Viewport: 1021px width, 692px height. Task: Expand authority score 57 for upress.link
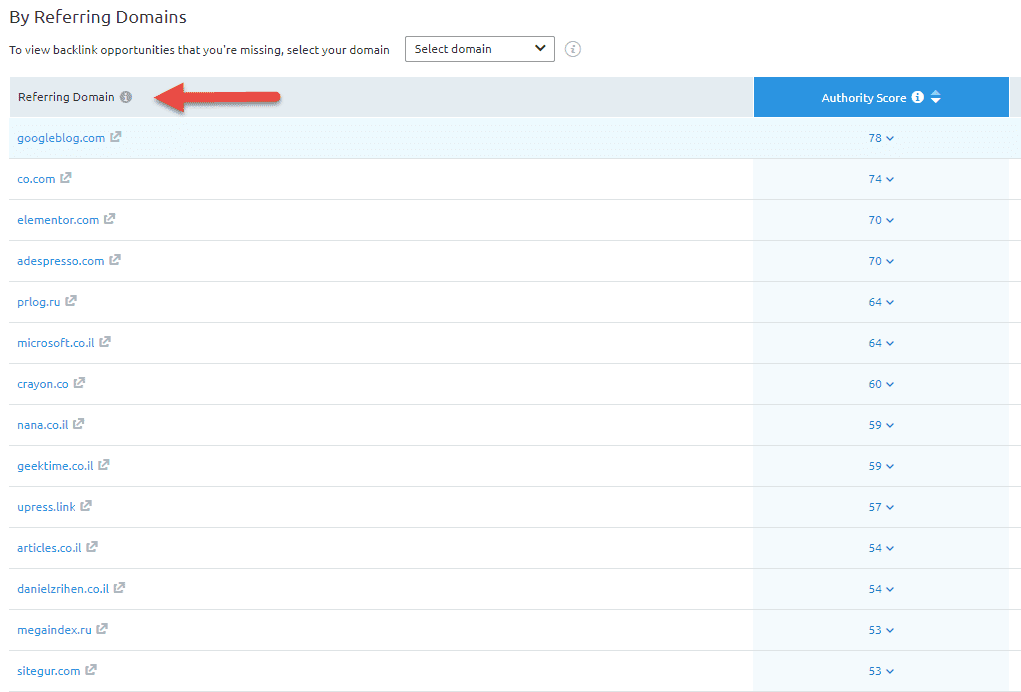tap(881, 507)
